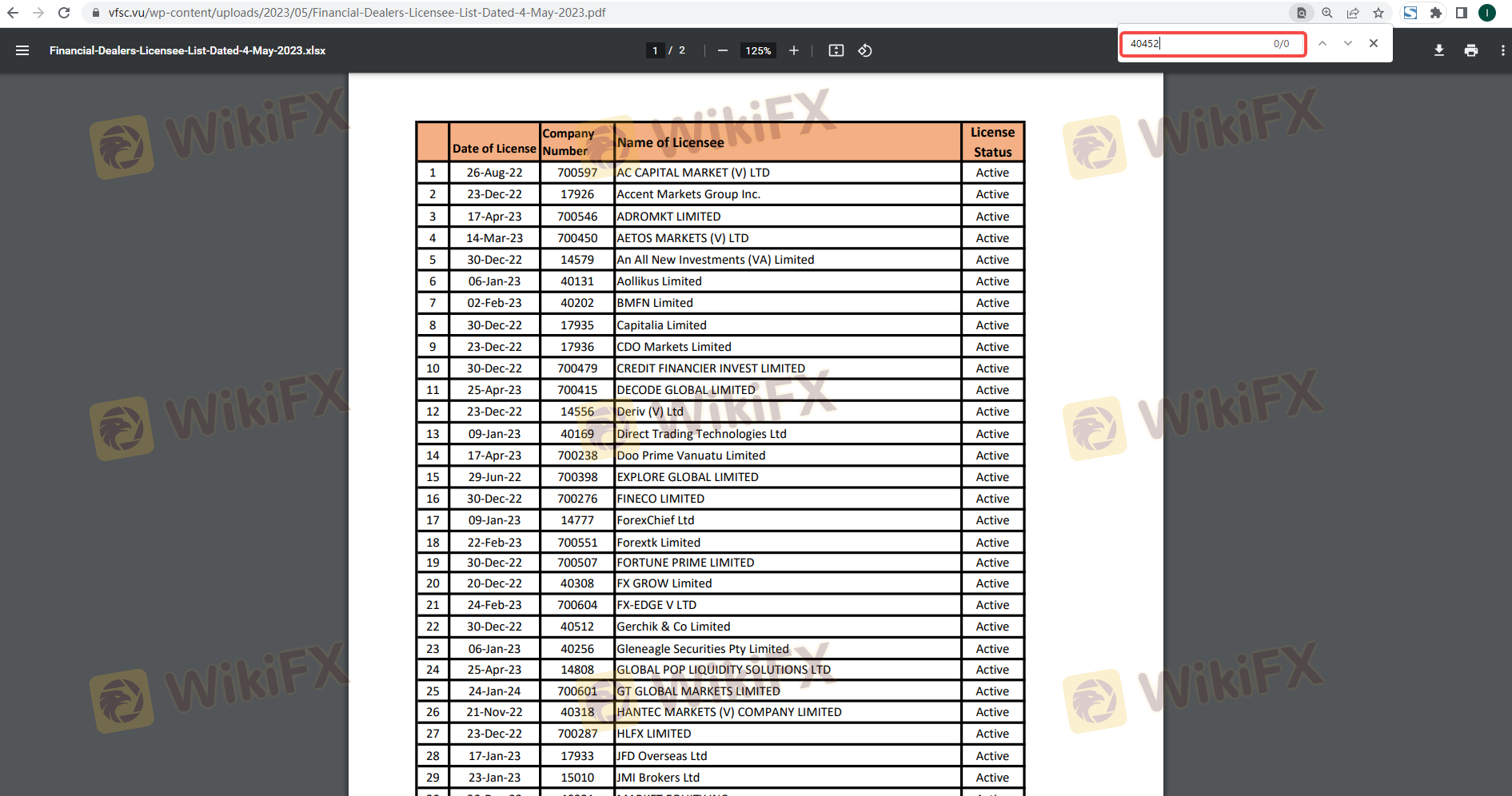
Task: Download the PDF file
Action: point(1439,50)
